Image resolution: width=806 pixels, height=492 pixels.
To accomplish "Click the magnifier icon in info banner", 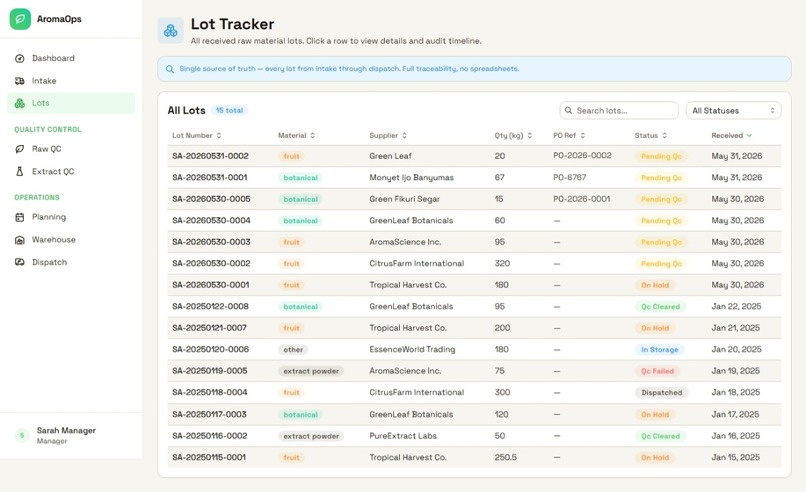I will 170,69.
